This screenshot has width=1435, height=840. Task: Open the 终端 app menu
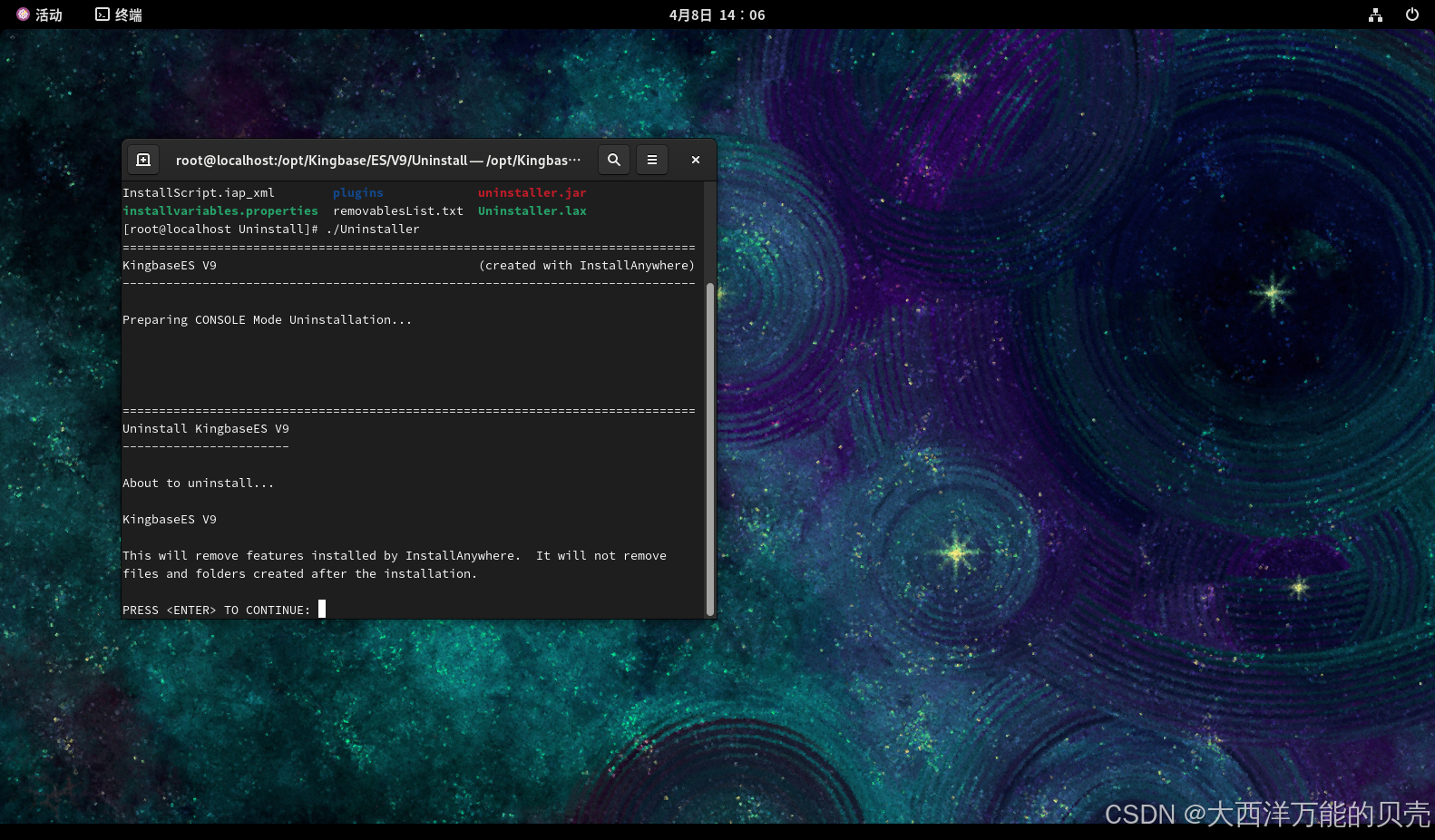tap(119, 15)
